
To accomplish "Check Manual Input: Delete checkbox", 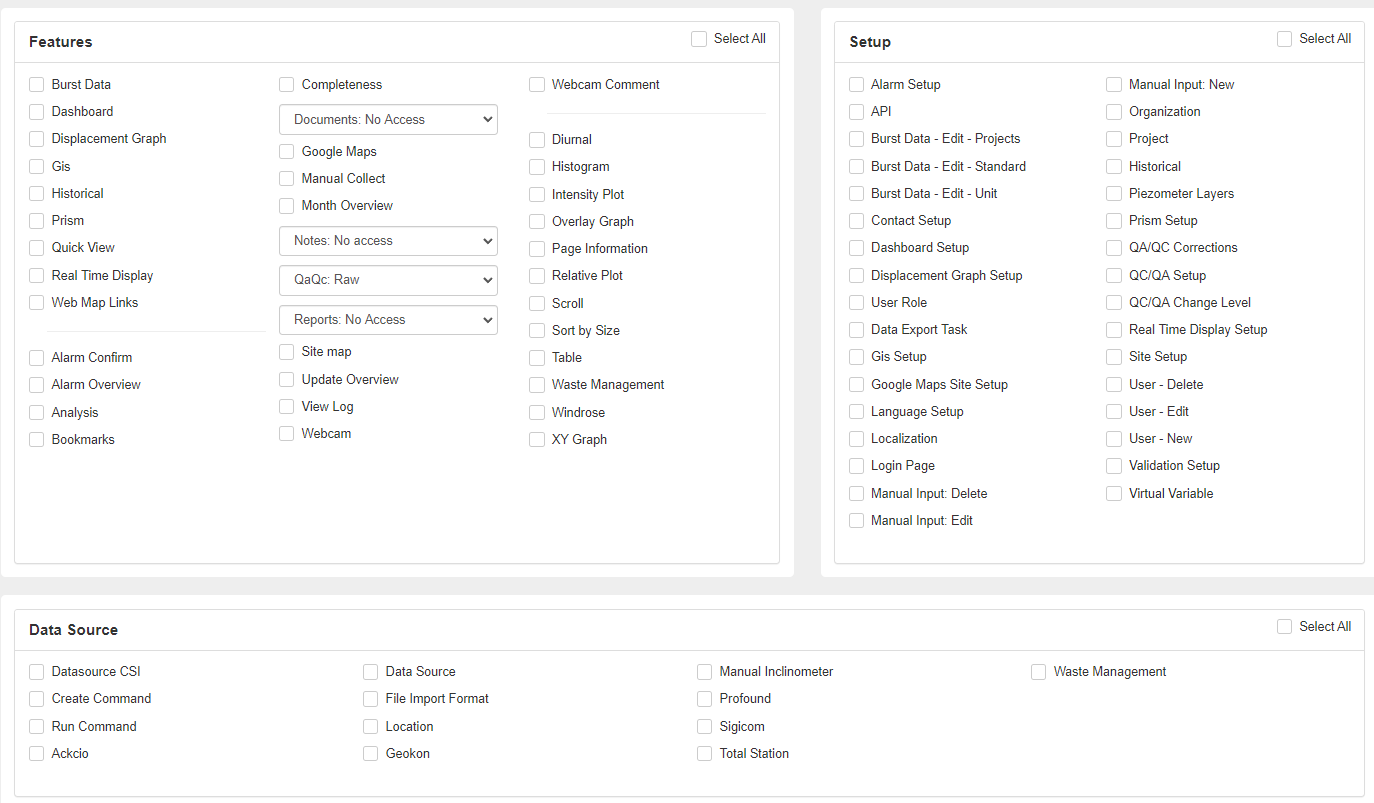I will tap(857, 494).
